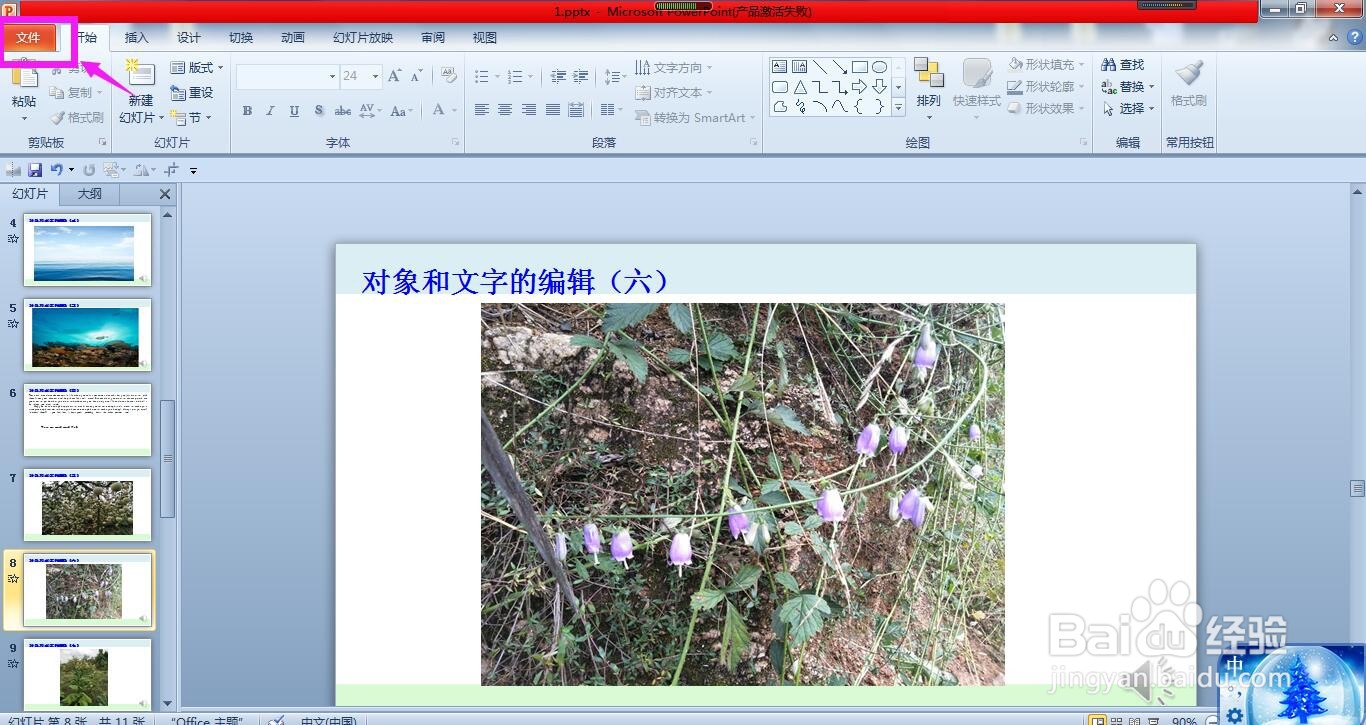This screenshot has height=725, width=1366.
Task: Select the arrow line shape
Action: click(x=840, y=67)
